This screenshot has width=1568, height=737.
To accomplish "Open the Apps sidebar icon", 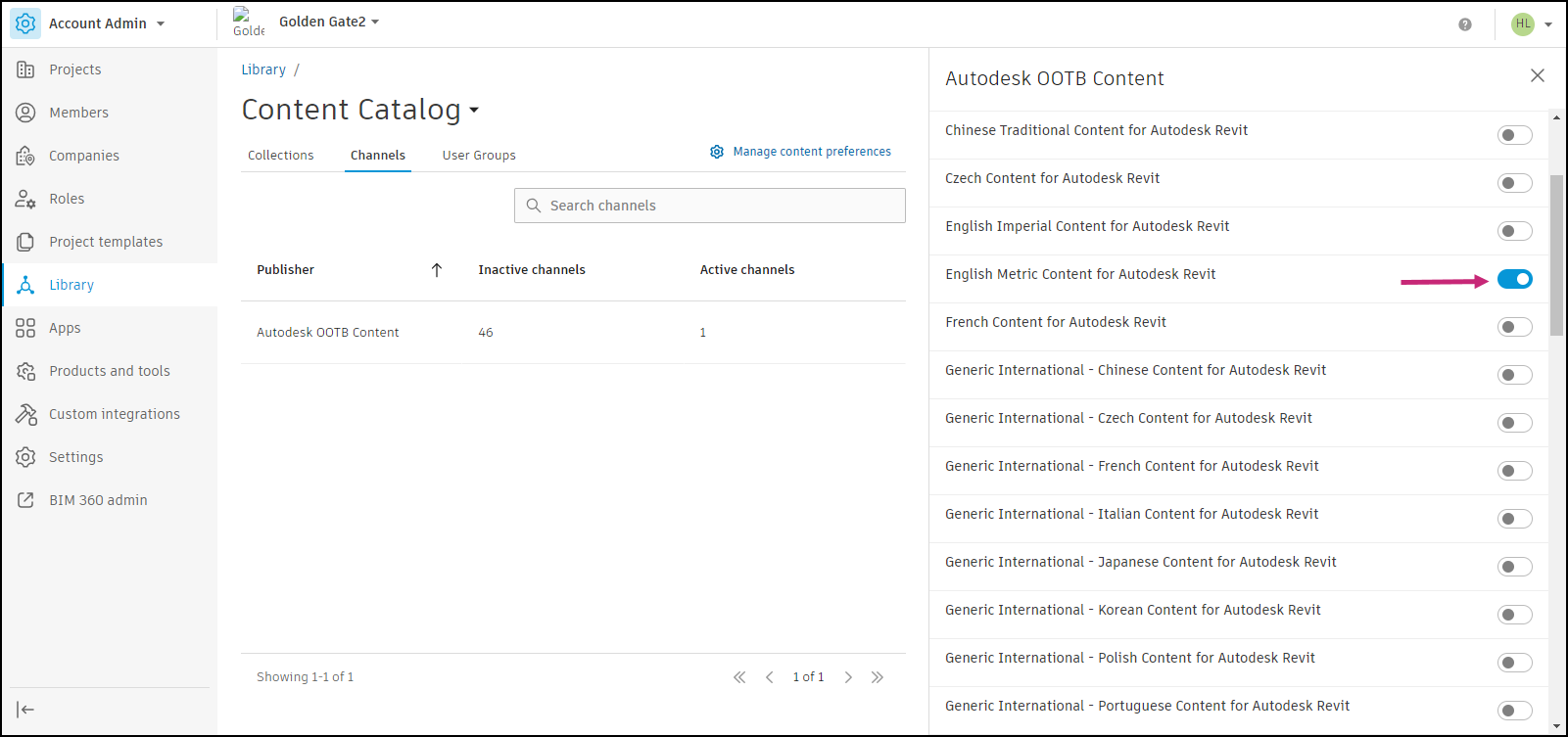I will click(25, 328).
